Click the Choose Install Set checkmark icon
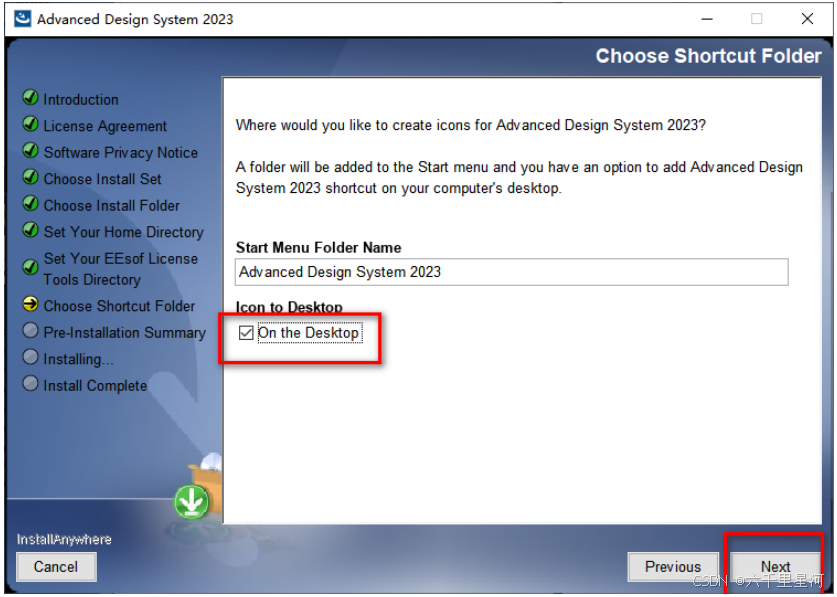The image size is (837, 597). click(31, 178)
